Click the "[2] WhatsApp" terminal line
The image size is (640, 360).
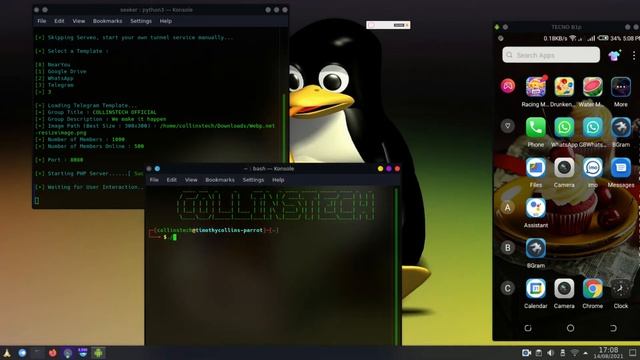[x=54, y=78]
